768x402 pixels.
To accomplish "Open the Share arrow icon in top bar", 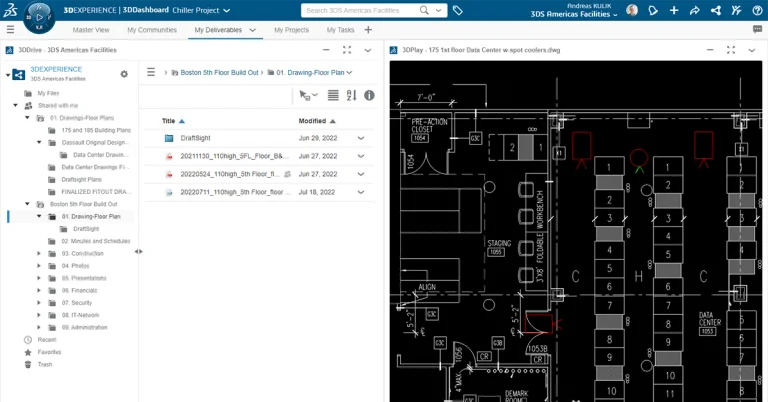I will tap(695, 10).
